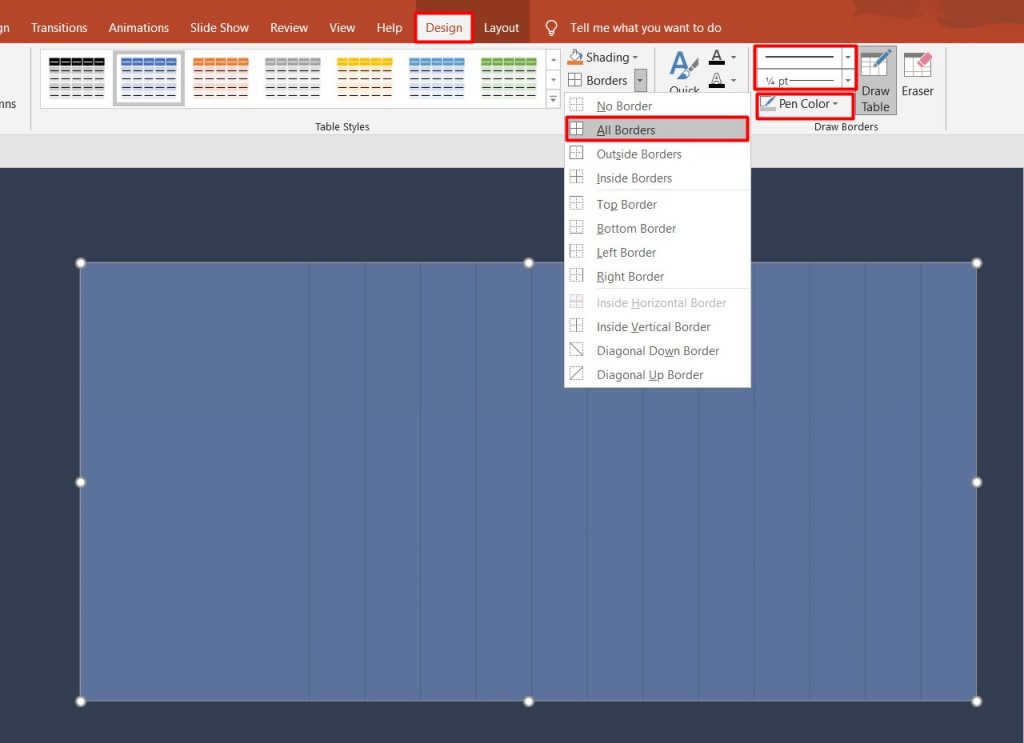1024x743 pixels.
Task: Choose Right Border from the menu
Action: 657,277
